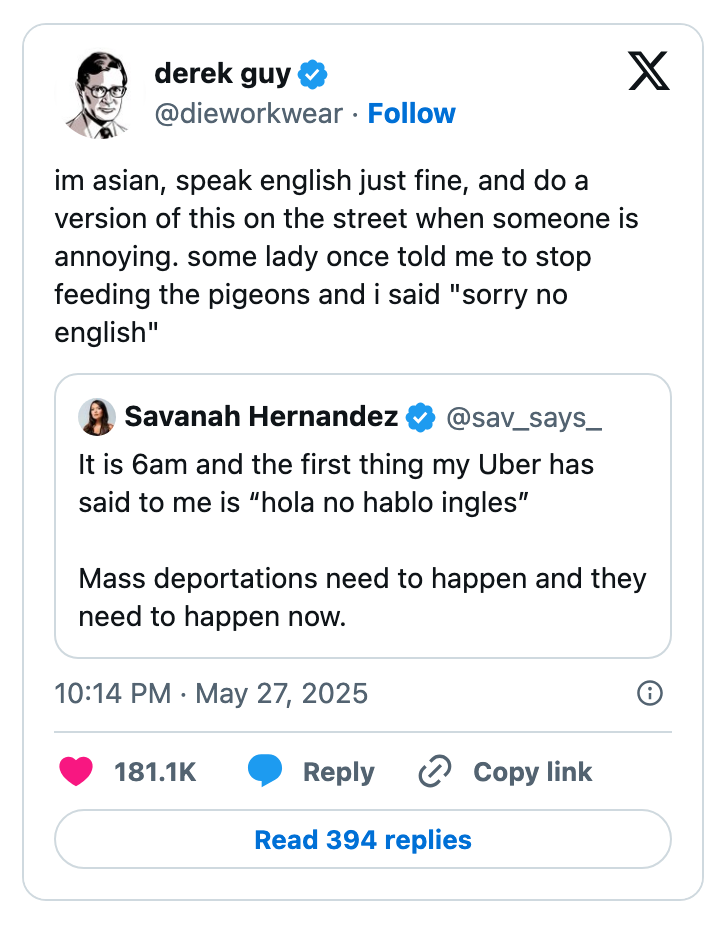Open the @dieworkwear handle link
Image resolution: width=726 pixels, height=928 pixels.
pyautogui.click(x=249, y=113)
